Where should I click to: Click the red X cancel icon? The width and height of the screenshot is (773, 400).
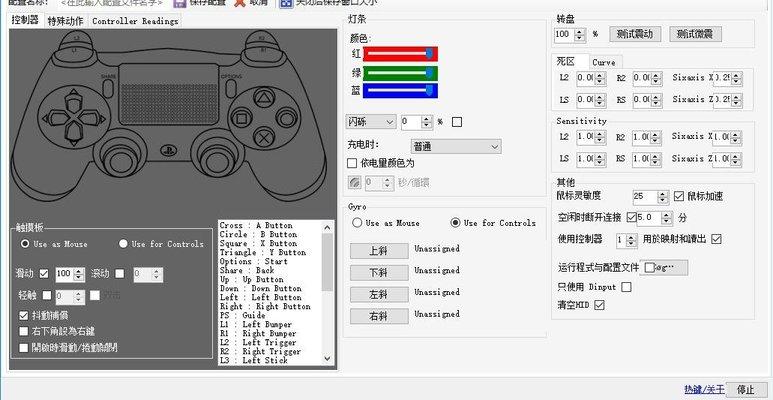tap(240, 2)
